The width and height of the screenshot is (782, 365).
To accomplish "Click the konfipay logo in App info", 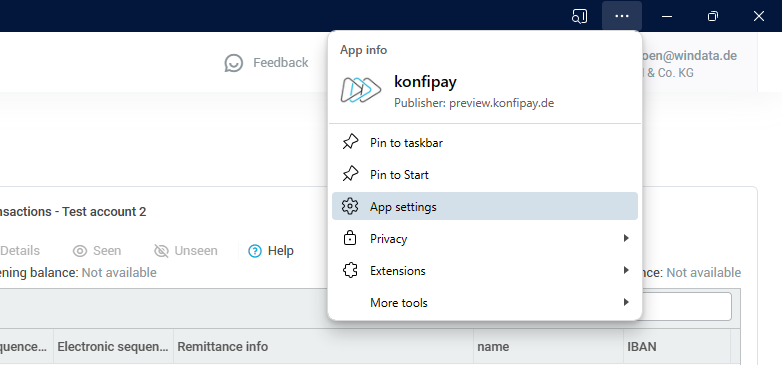I will pyautogui.click(x=361, y=90).
